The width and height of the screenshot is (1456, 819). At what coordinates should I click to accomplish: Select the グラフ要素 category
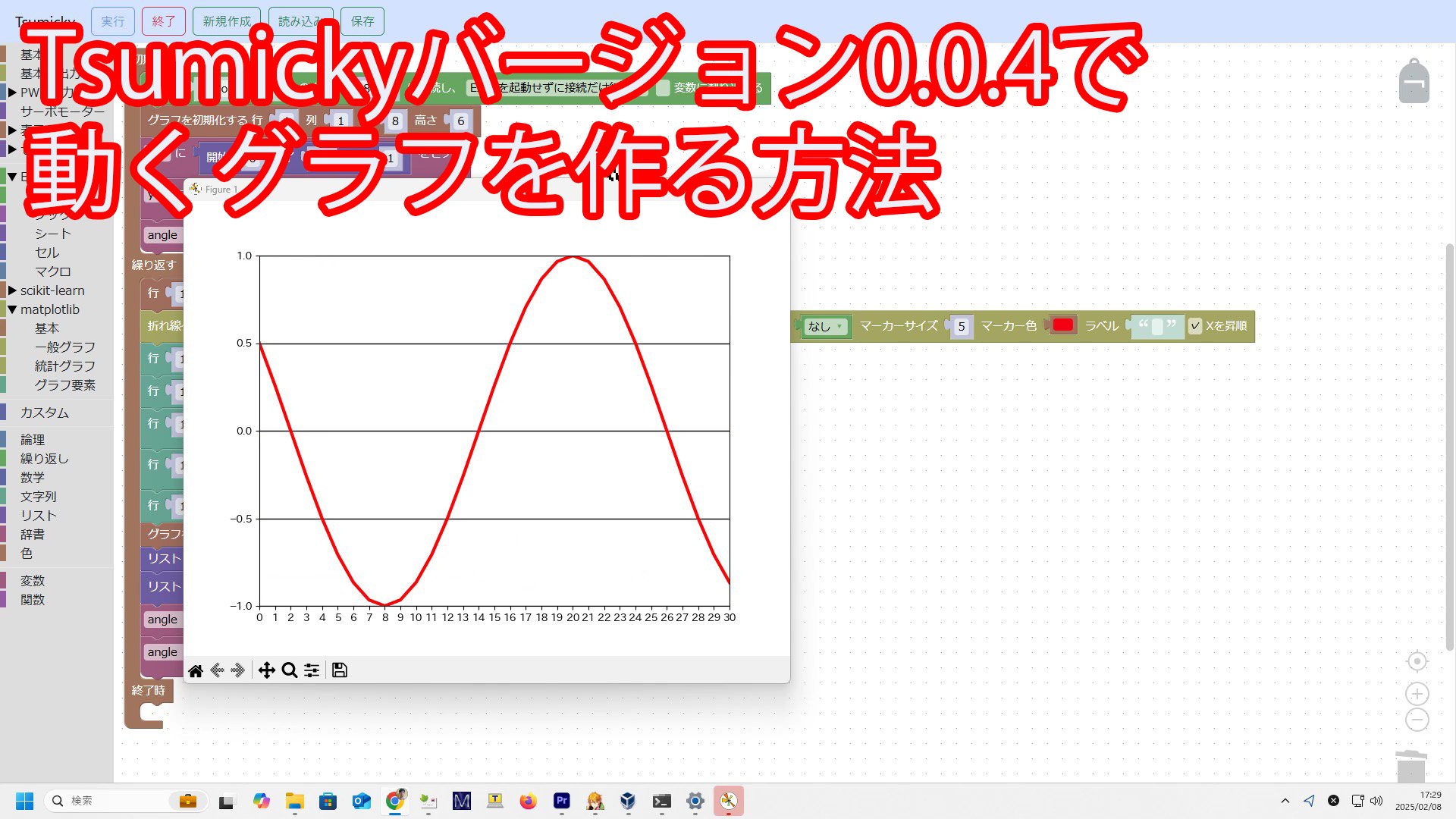[x=65, y=385]
